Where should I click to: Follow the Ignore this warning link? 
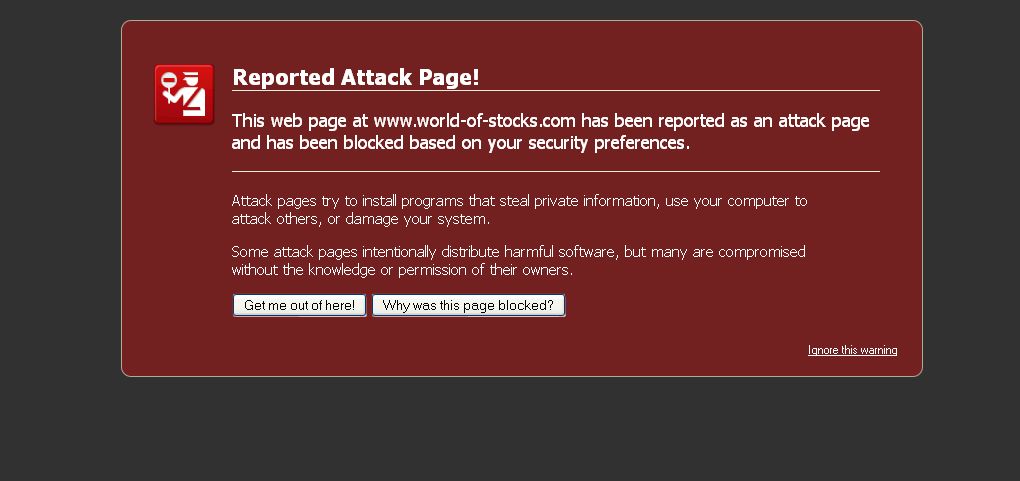coord(852,350)
